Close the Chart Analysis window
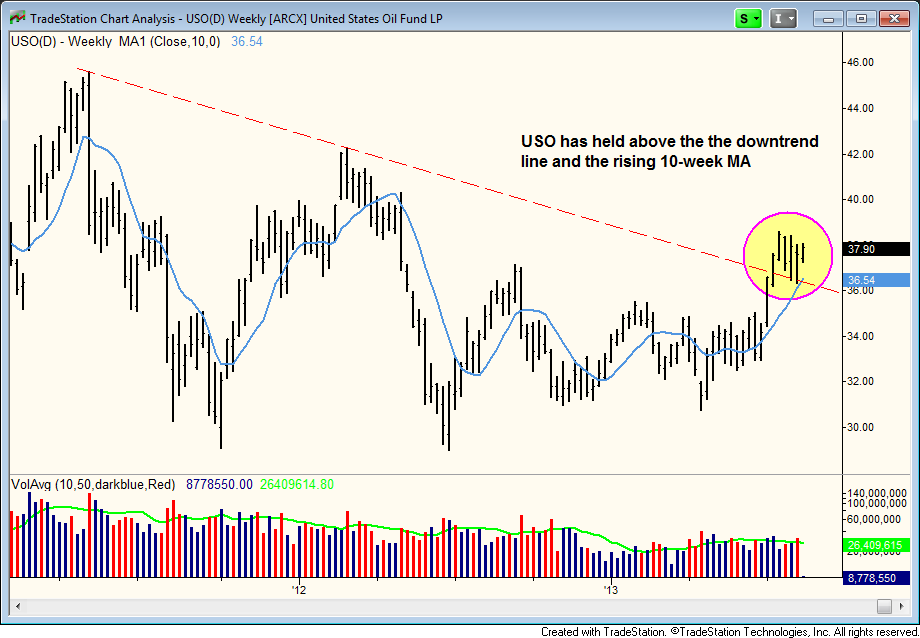 pyautogui.click(x=894, y=19)
